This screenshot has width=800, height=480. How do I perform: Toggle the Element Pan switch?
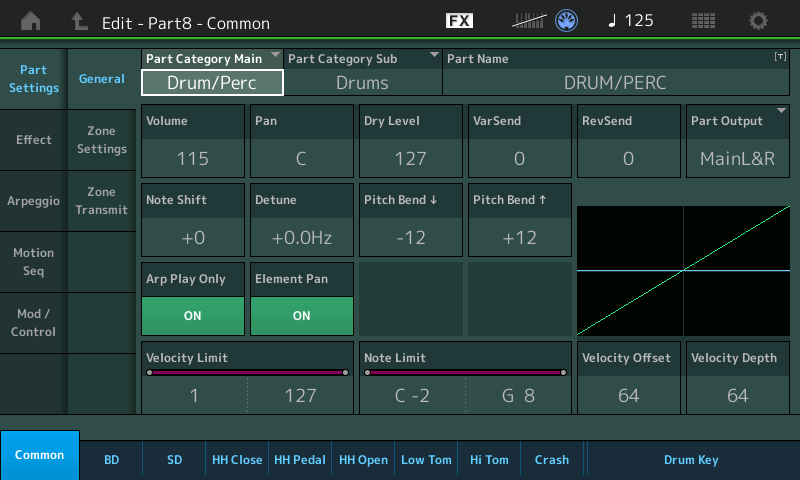point(301,314)
